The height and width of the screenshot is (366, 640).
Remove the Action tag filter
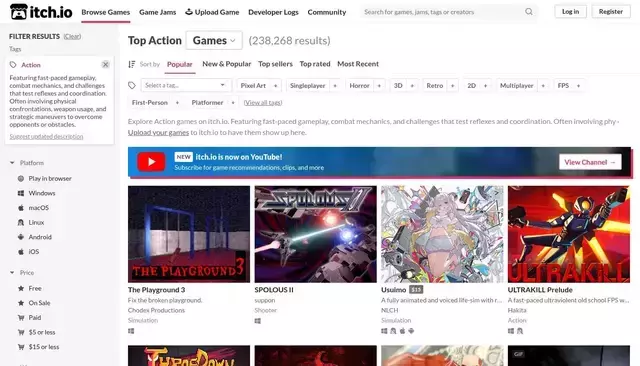point(105,64)
